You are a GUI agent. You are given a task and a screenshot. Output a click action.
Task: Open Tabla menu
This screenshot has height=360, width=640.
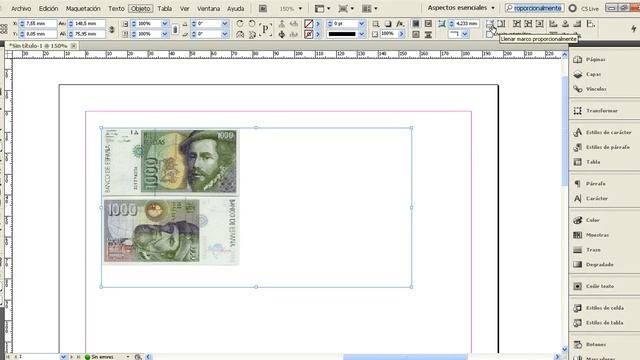(x=164, y=8)
